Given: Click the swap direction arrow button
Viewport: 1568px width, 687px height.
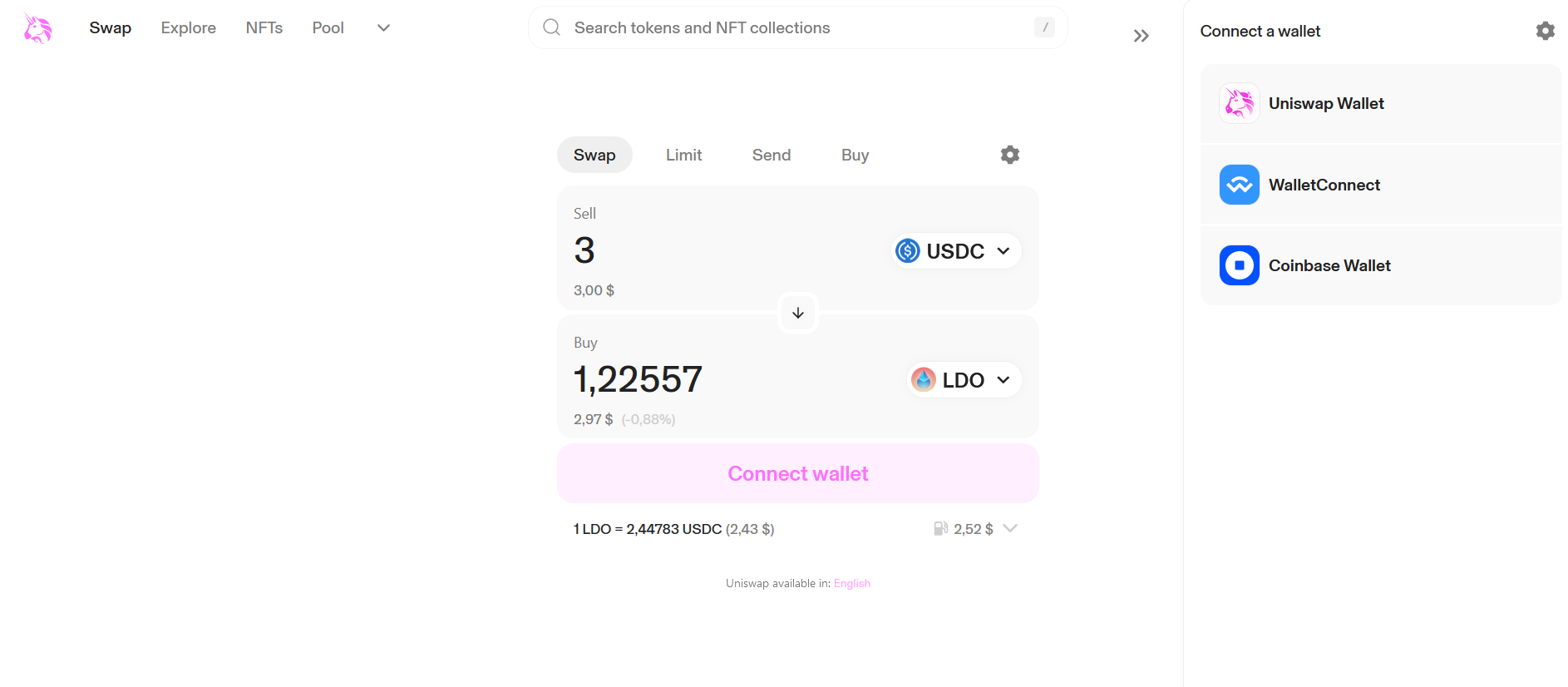Looking at the screenshot, I should click(x=798, y=313).
